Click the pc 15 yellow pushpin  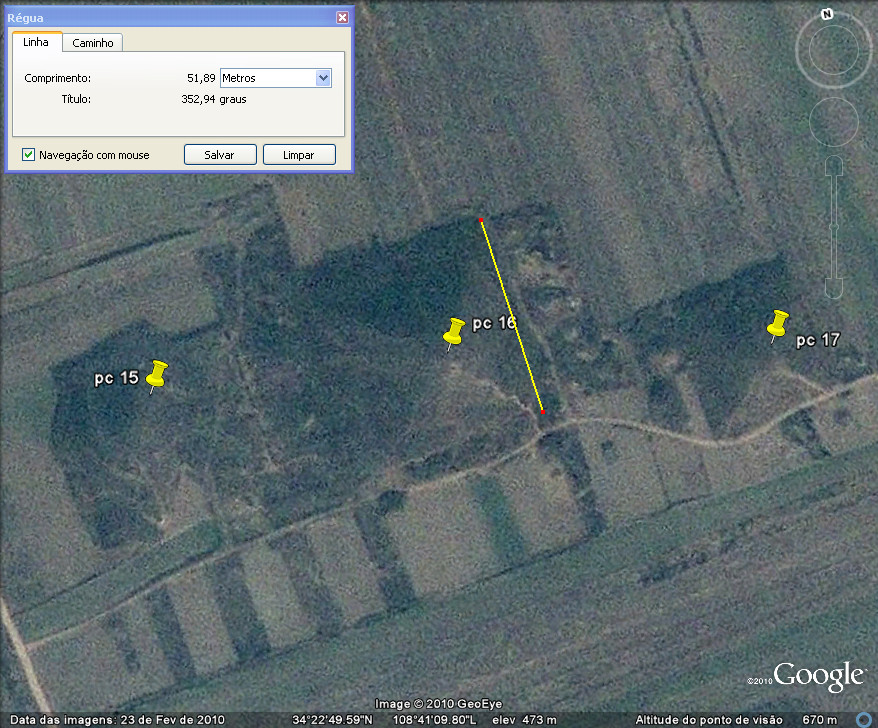(x=156, y=374)
